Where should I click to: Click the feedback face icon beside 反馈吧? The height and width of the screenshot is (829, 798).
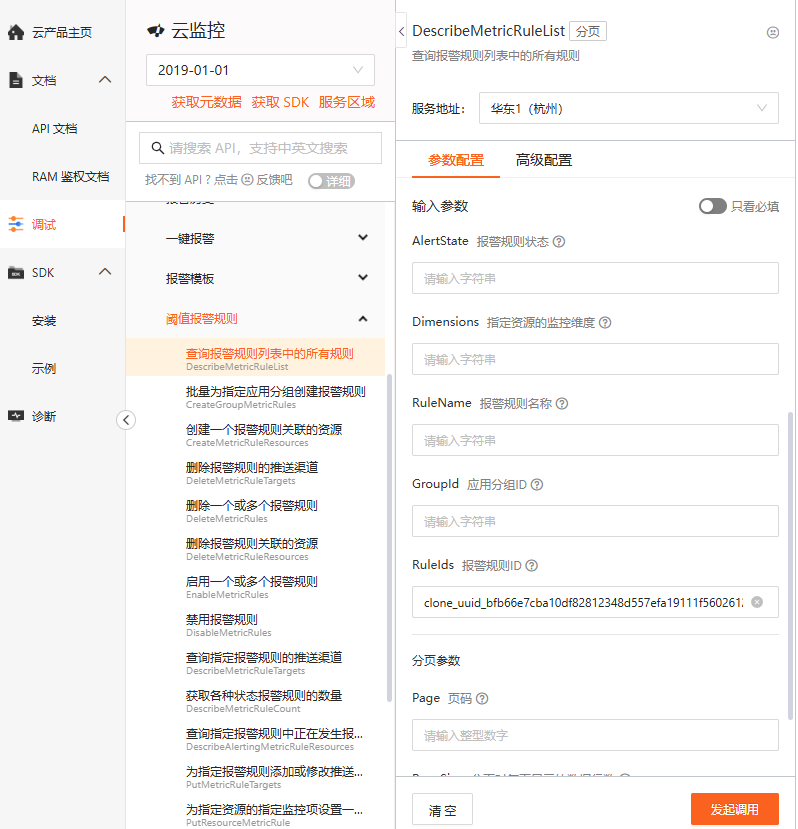point(247,180)
